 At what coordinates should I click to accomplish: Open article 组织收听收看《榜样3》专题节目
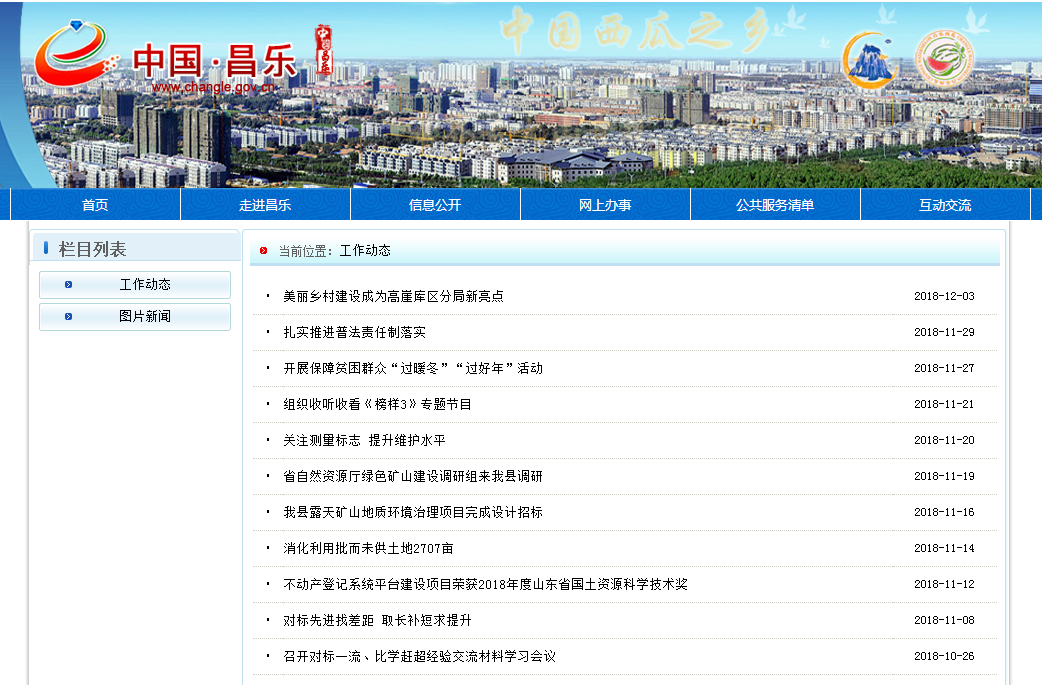coord(377,404)
